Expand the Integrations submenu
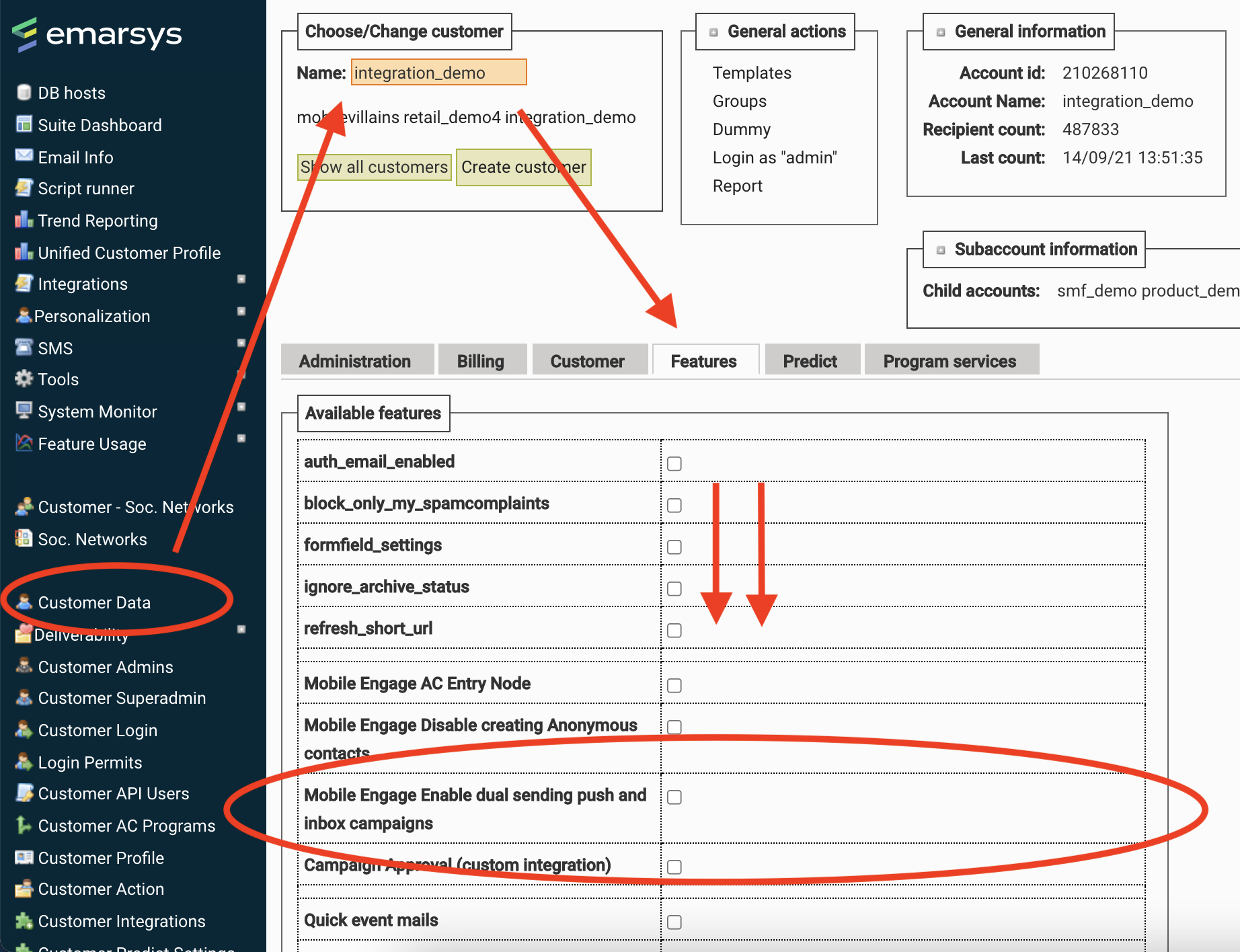This screenshot has width=1240, height=952. point(241,278)
